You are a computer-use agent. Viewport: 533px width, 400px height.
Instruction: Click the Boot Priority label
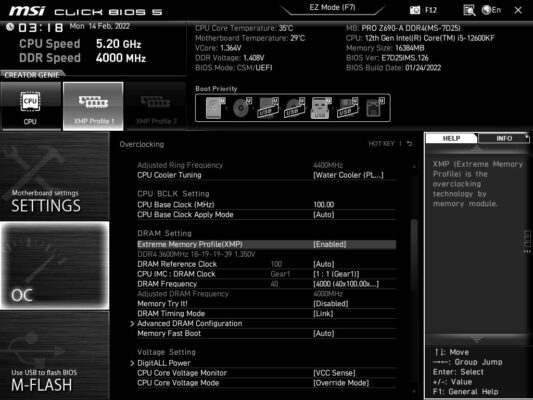pos(216,89)
